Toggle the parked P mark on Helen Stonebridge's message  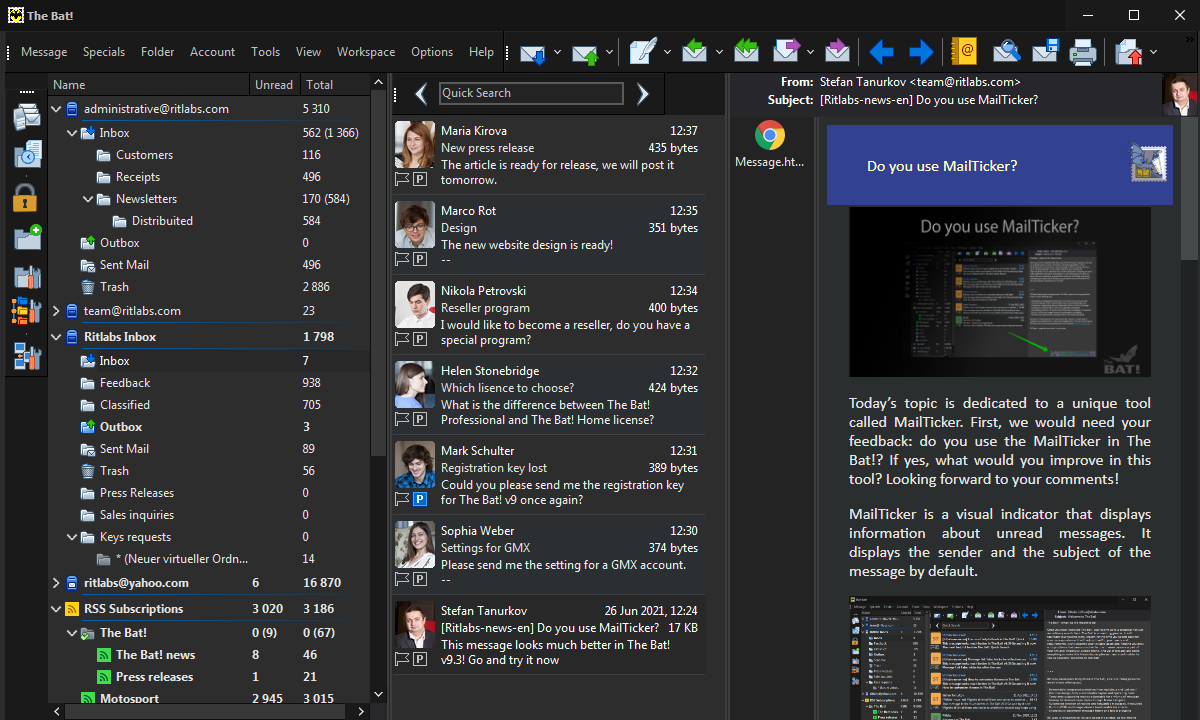tap(420, 419)
